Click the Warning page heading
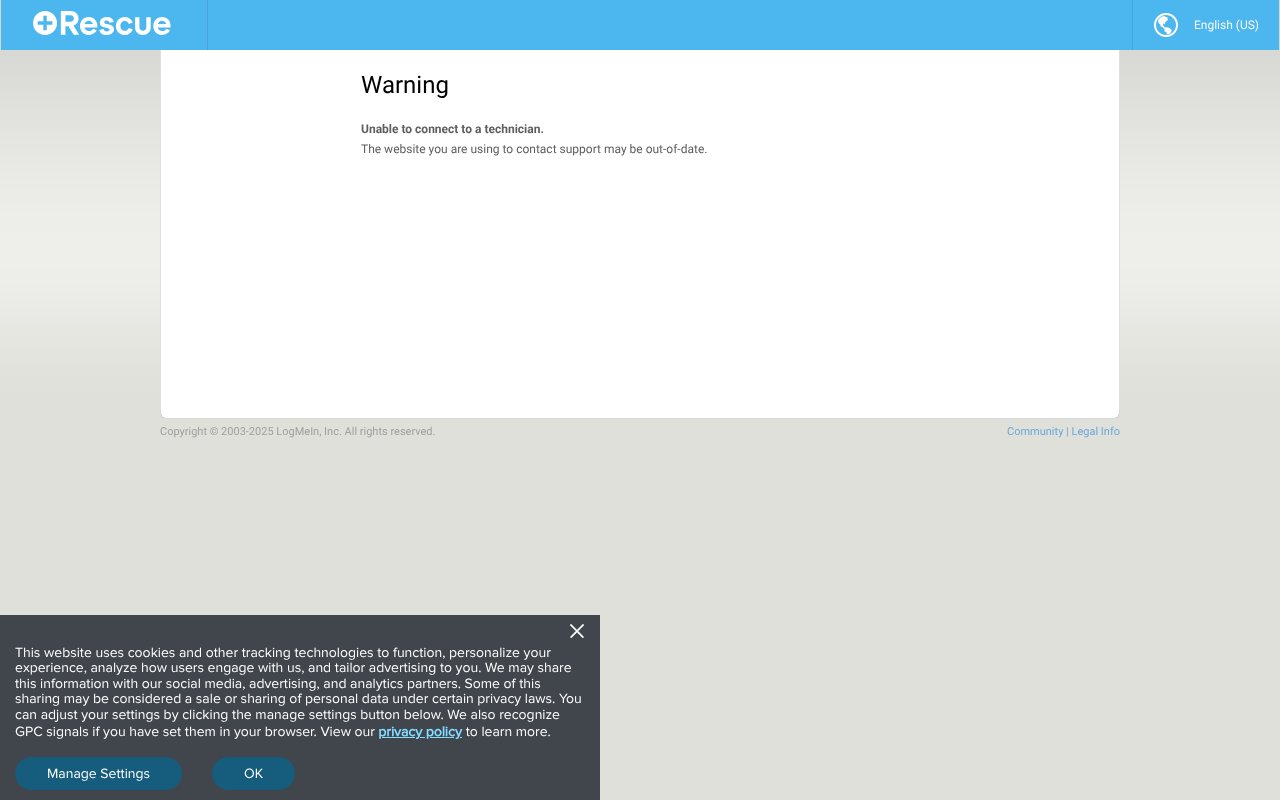 [405, 85]
